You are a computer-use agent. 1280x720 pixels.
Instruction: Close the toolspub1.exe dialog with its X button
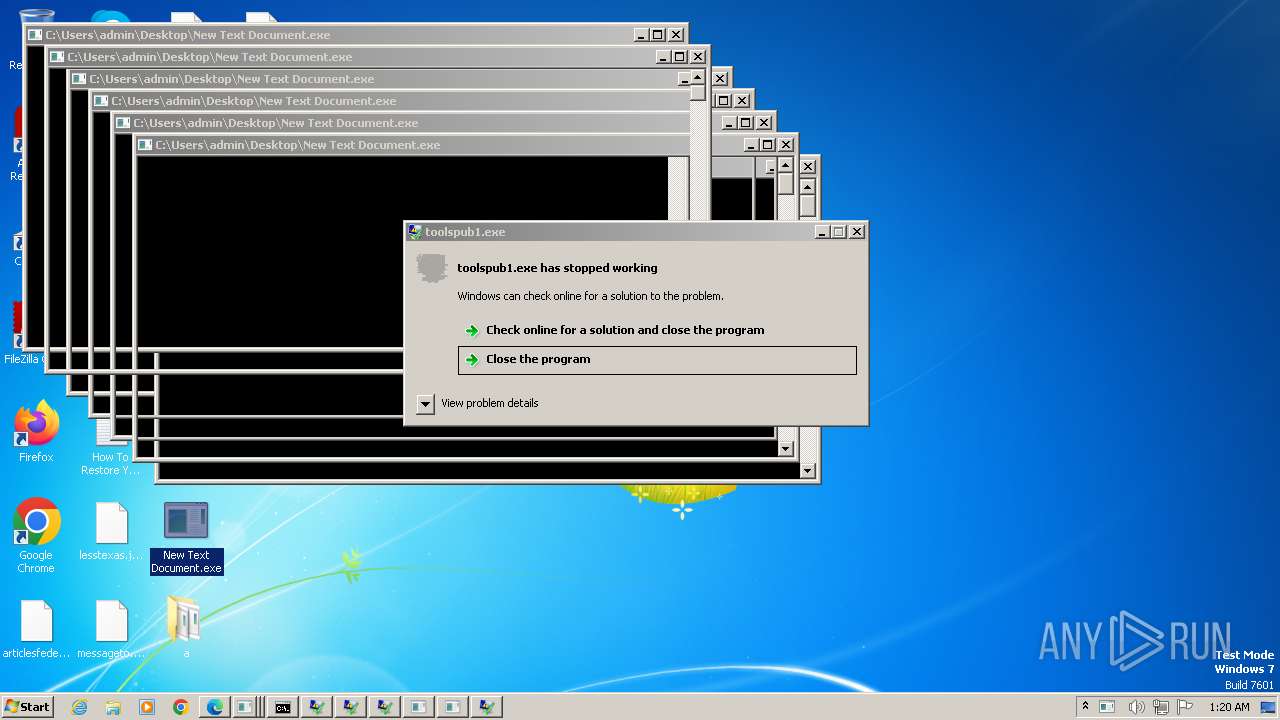point(857,232)
